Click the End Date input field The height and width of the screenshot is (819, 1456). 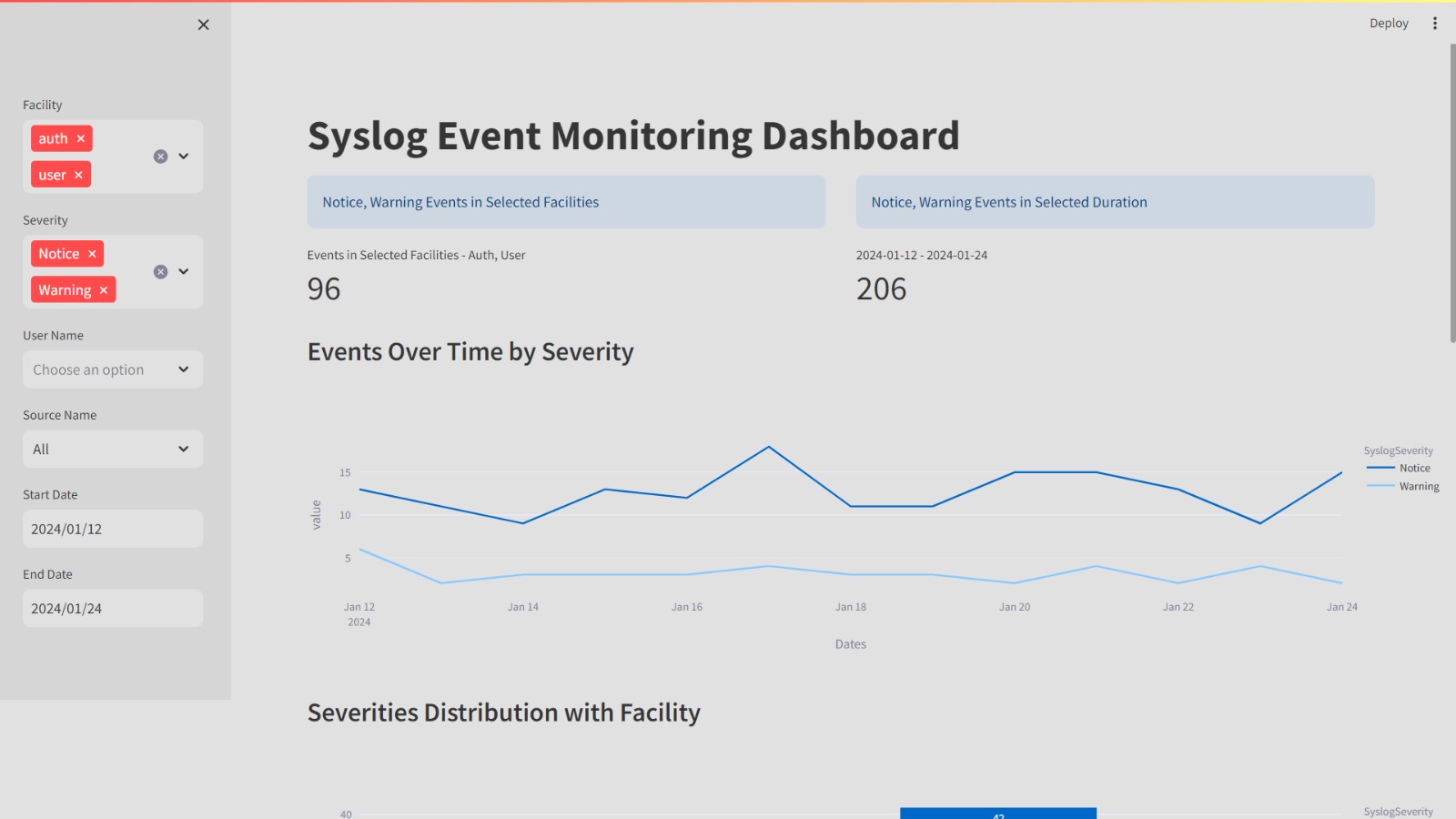112,609
